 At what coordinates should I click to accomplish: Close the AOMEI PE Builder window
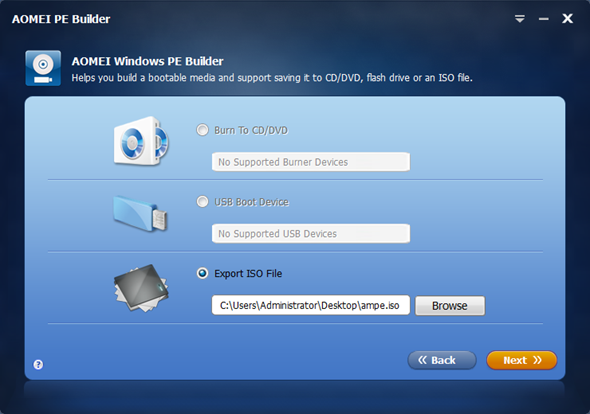[567, 18]
